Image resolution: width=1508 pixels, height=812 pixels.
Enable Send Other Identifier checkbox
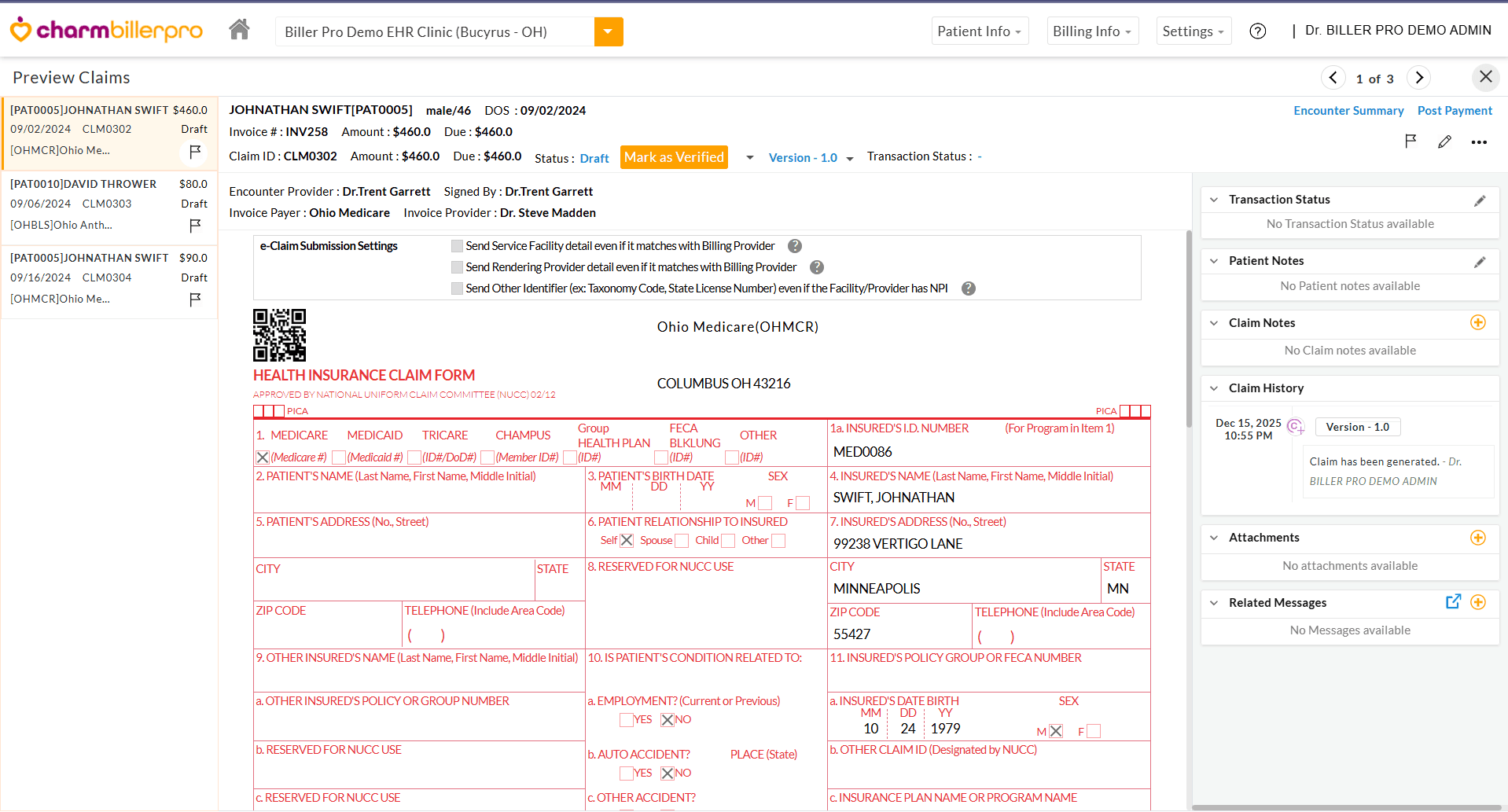[457, 288]
